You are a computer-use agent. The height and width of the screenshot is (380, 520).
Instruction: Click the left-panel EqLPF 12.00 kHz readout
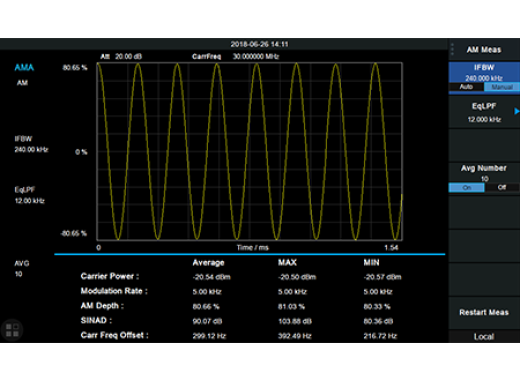[29, 195]
